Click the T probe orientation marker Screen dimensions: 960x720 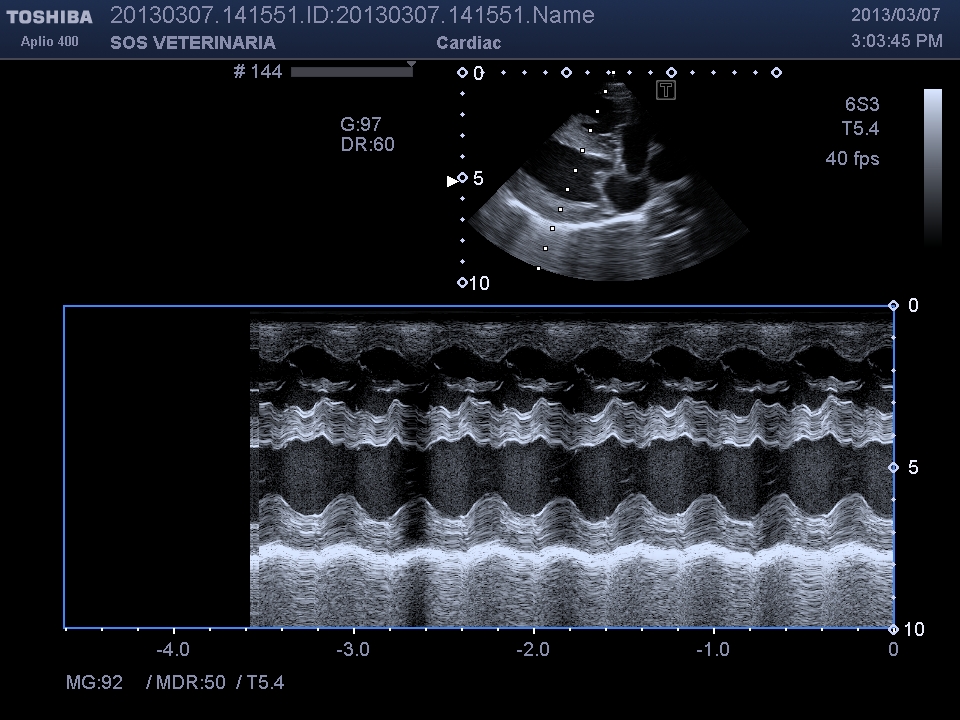[666, 91]
